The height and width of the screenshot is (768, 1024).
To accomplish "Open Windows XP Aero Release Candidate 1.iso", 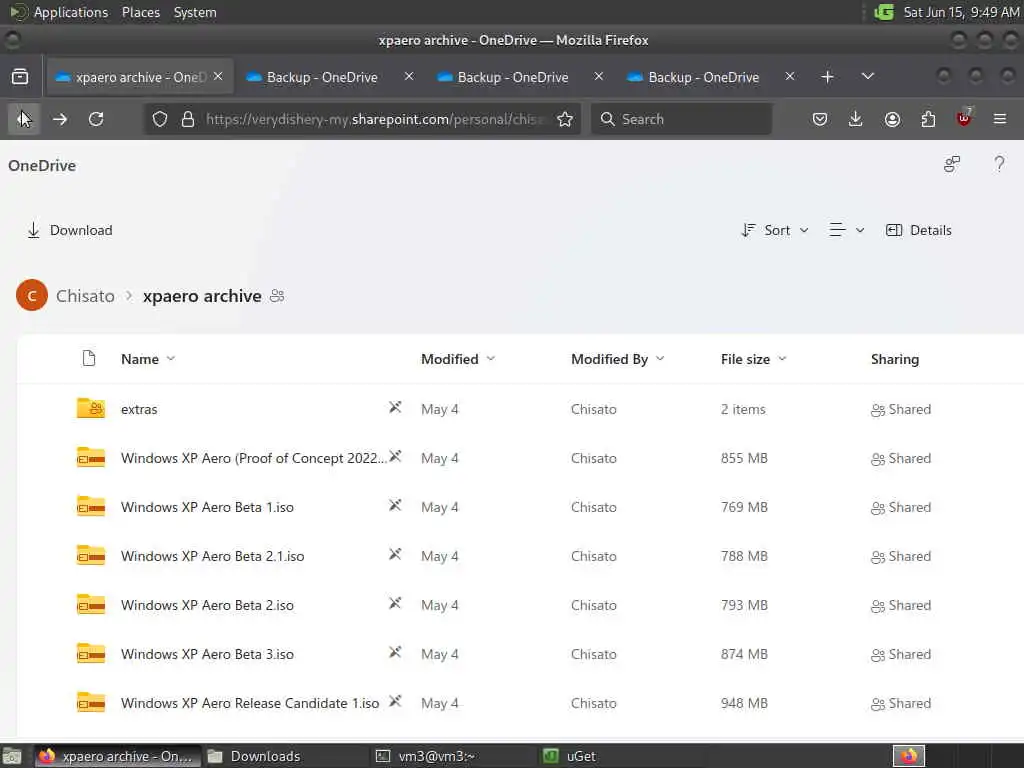I will (x=250, y=703).
